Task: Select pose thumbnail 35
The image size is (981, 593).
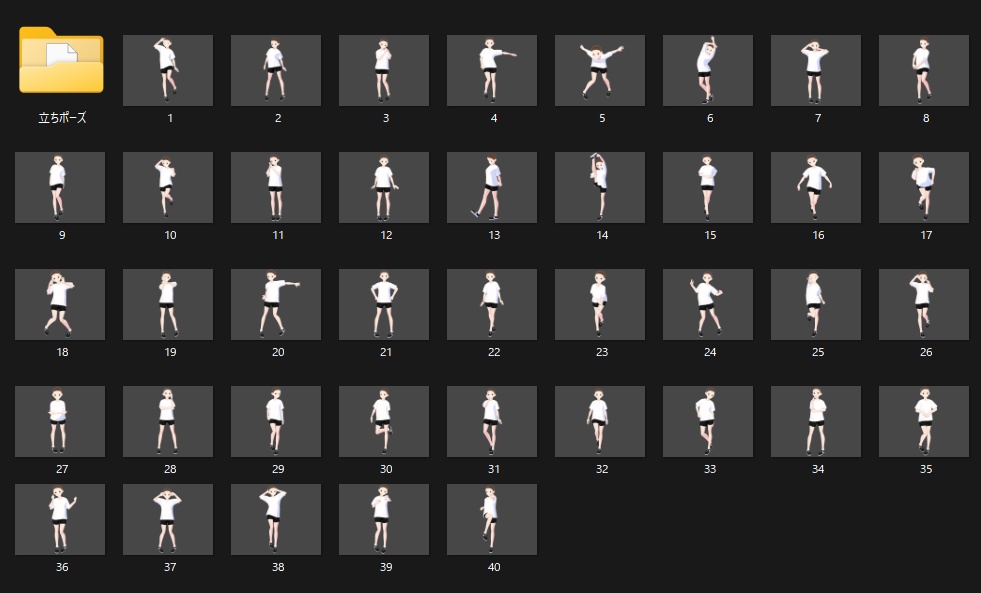Action: click(x=924, y=421)
